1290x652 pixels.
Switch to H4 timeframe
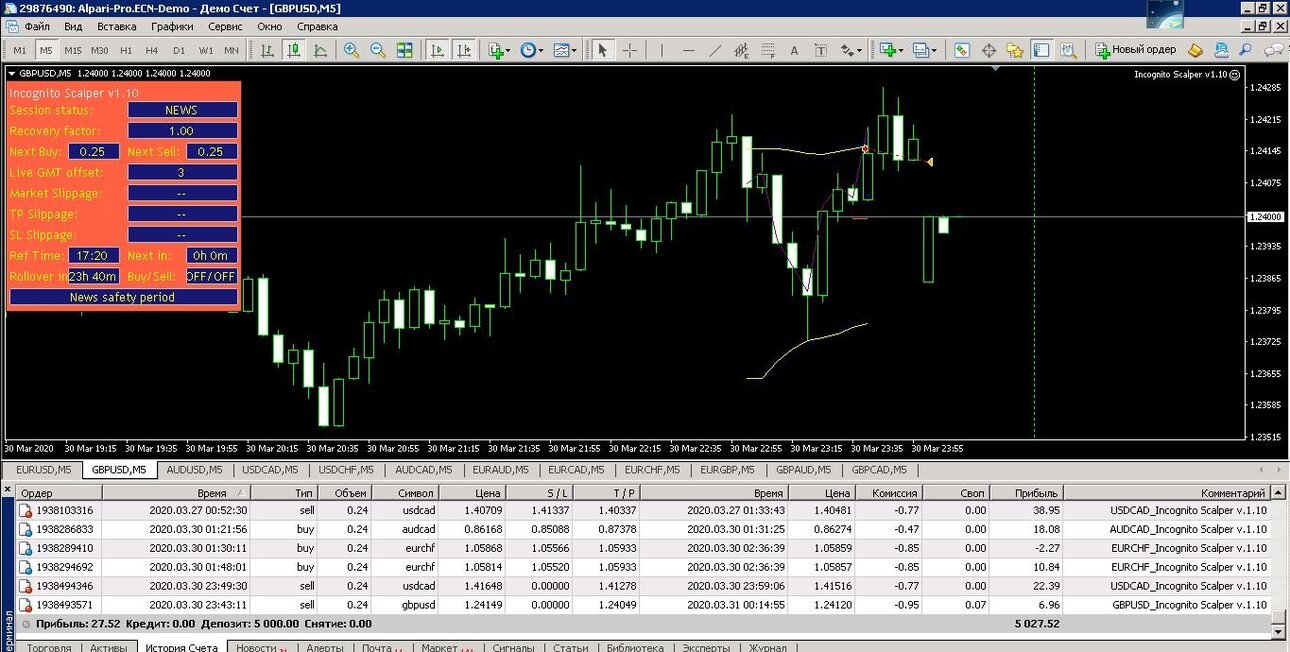[152, 50]
